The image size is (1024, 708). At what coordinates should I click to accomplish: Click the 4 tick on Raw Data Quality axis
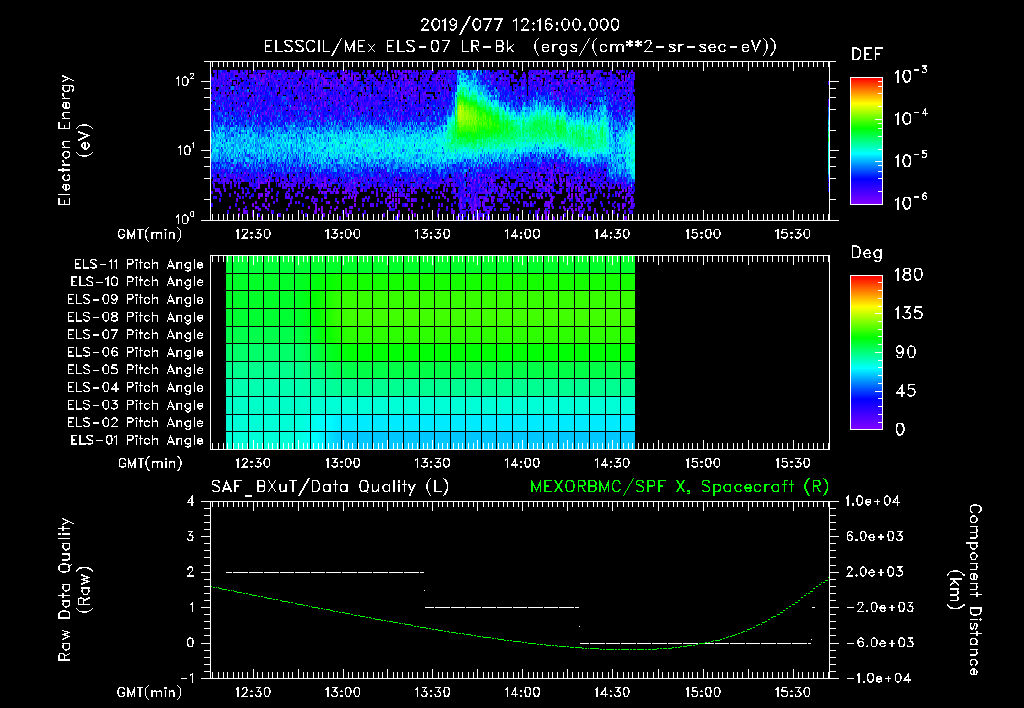pos(191,501)
